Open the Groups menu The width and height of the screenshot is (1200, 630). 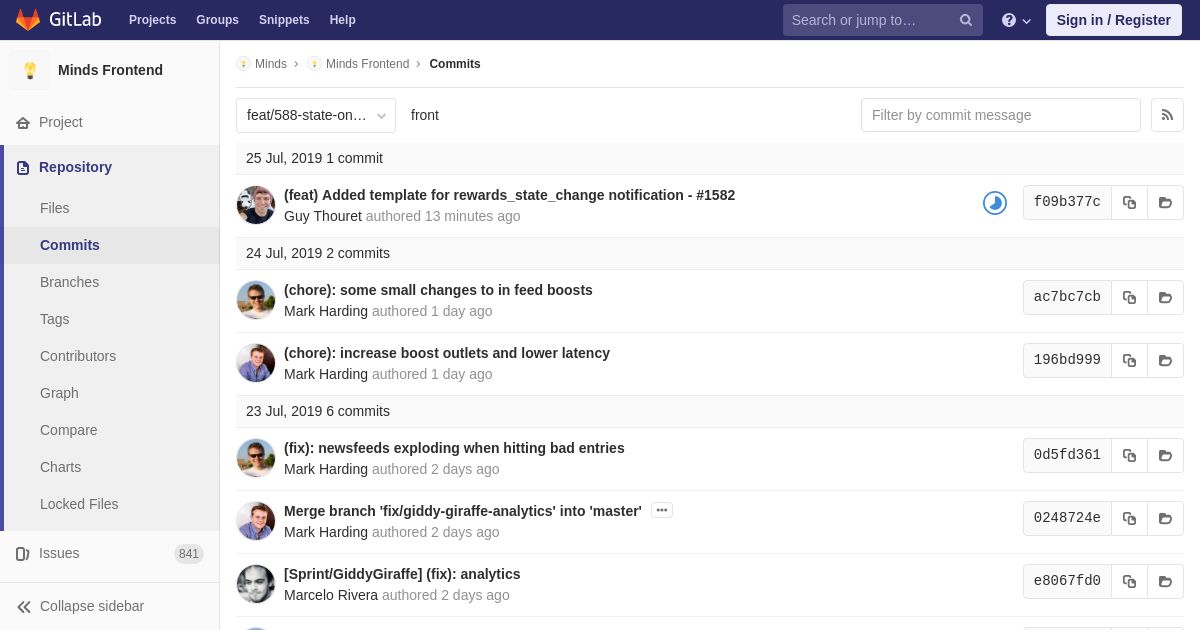(217, 20)
